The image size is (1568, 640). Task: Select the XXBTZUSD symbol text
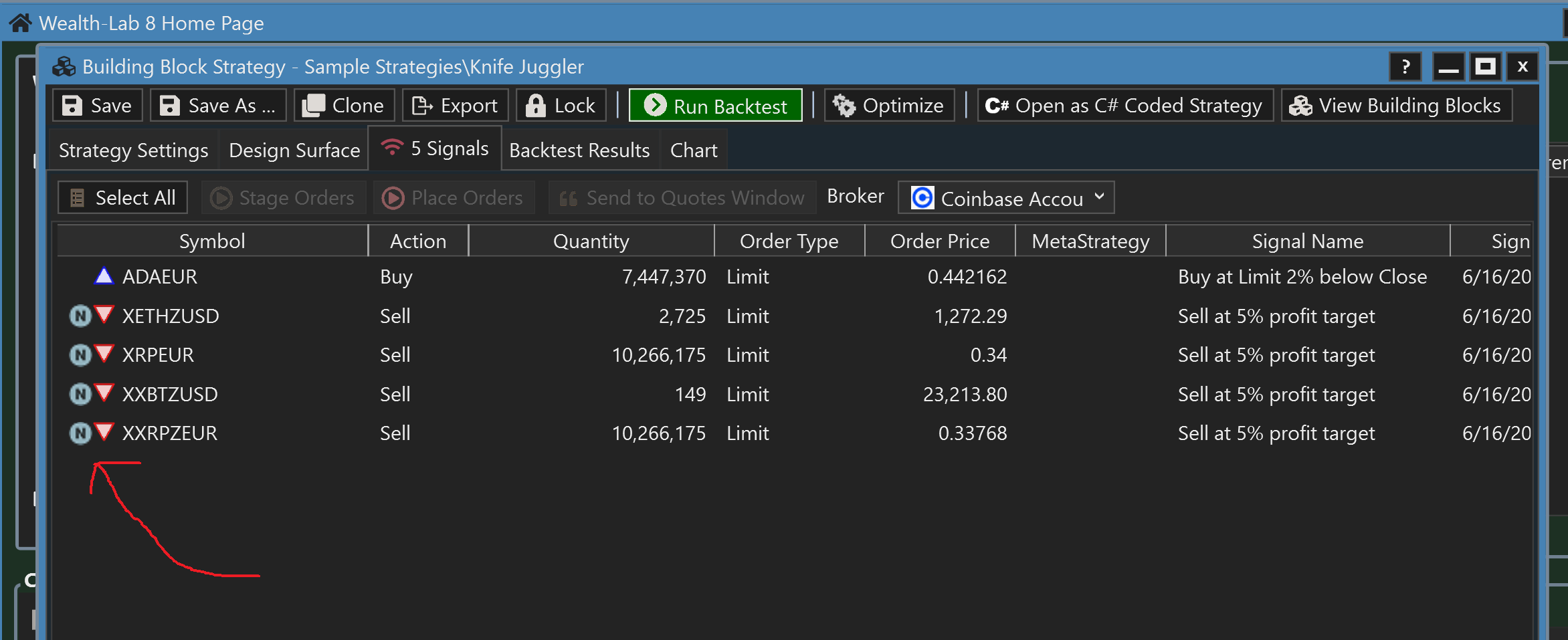point(170,394)
